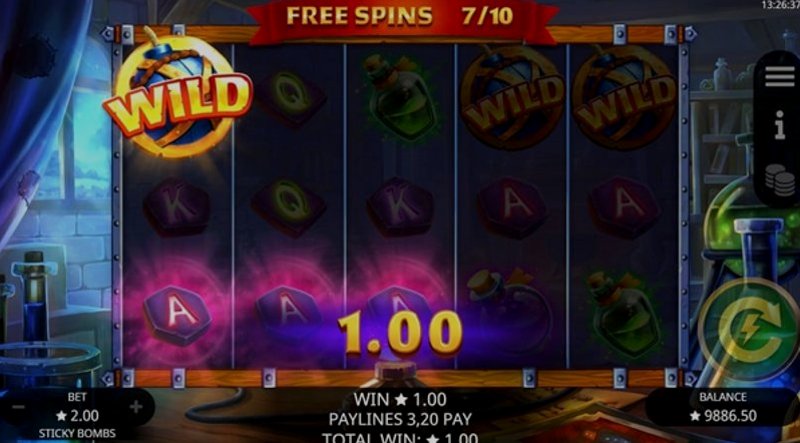Decrease the bet with minus button
The height and width of the screenshot is (443, 800).
coord(18,407)
